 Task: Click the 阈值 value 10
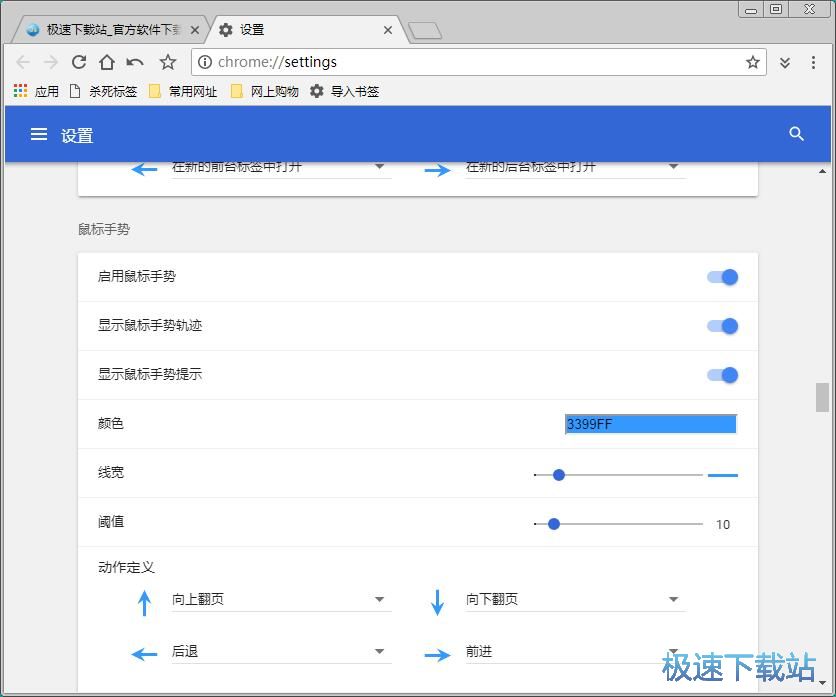coord(723,525)
